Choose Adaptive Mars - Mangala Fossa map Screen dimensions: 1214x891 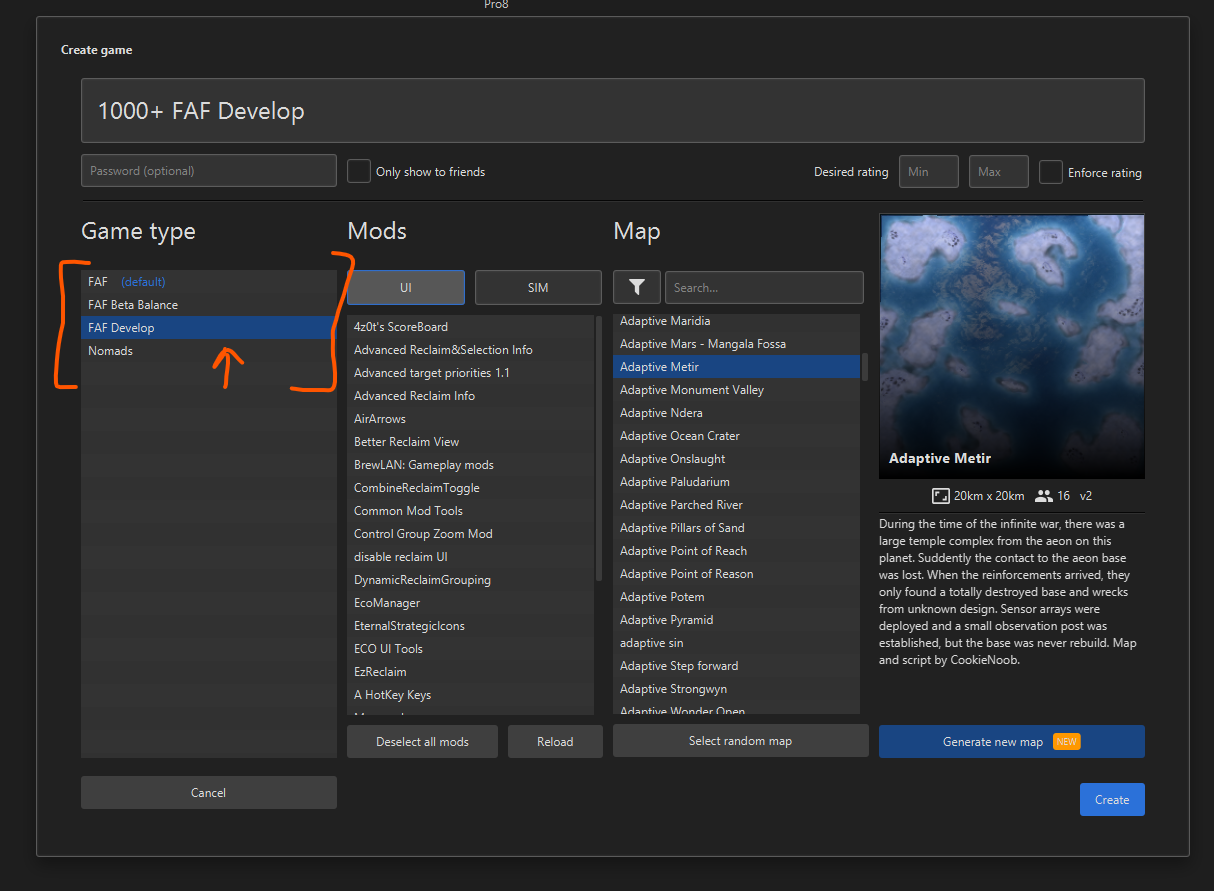pos(737,344)
